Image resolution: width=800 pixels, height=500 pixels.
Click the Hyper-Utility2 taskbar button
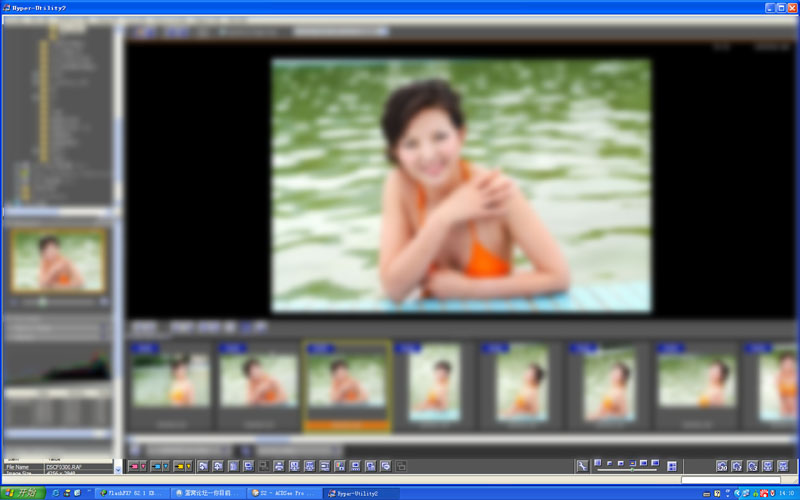coord(360,493)
